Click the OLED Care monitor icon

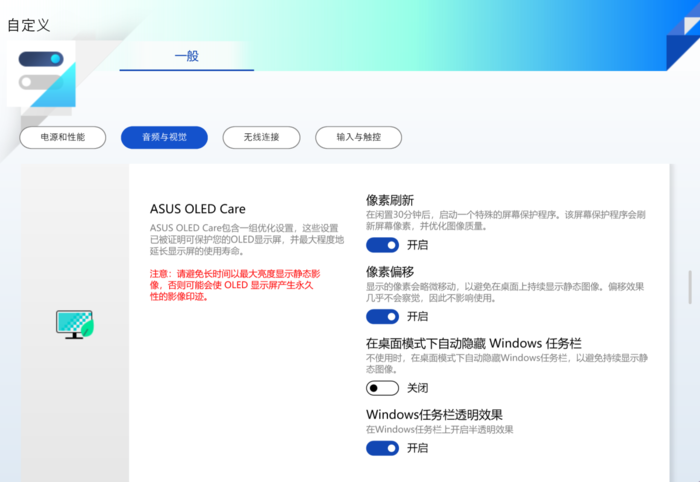click(75, 324)
